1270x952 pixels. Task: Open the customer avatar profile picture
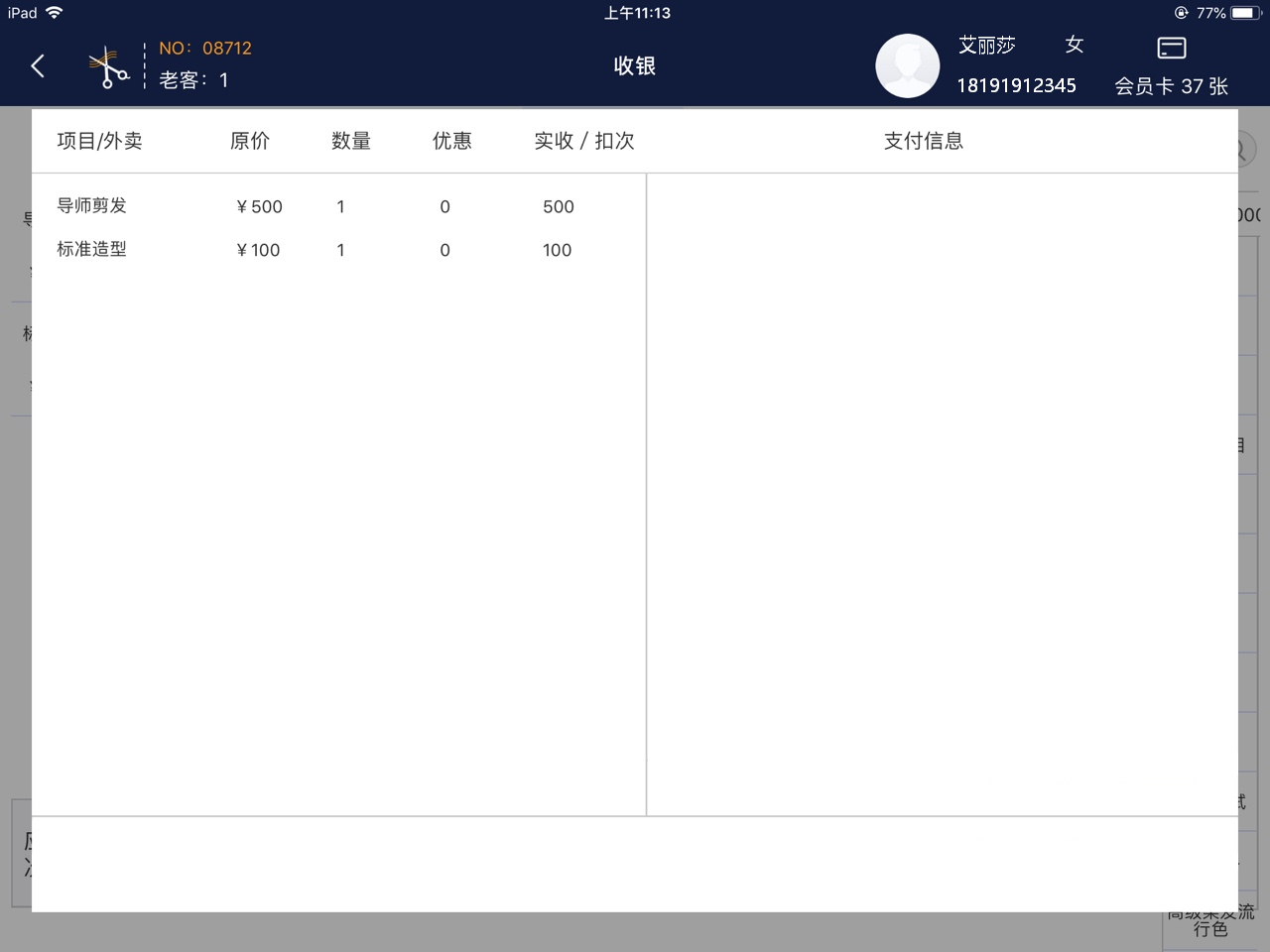coord(907,65)
